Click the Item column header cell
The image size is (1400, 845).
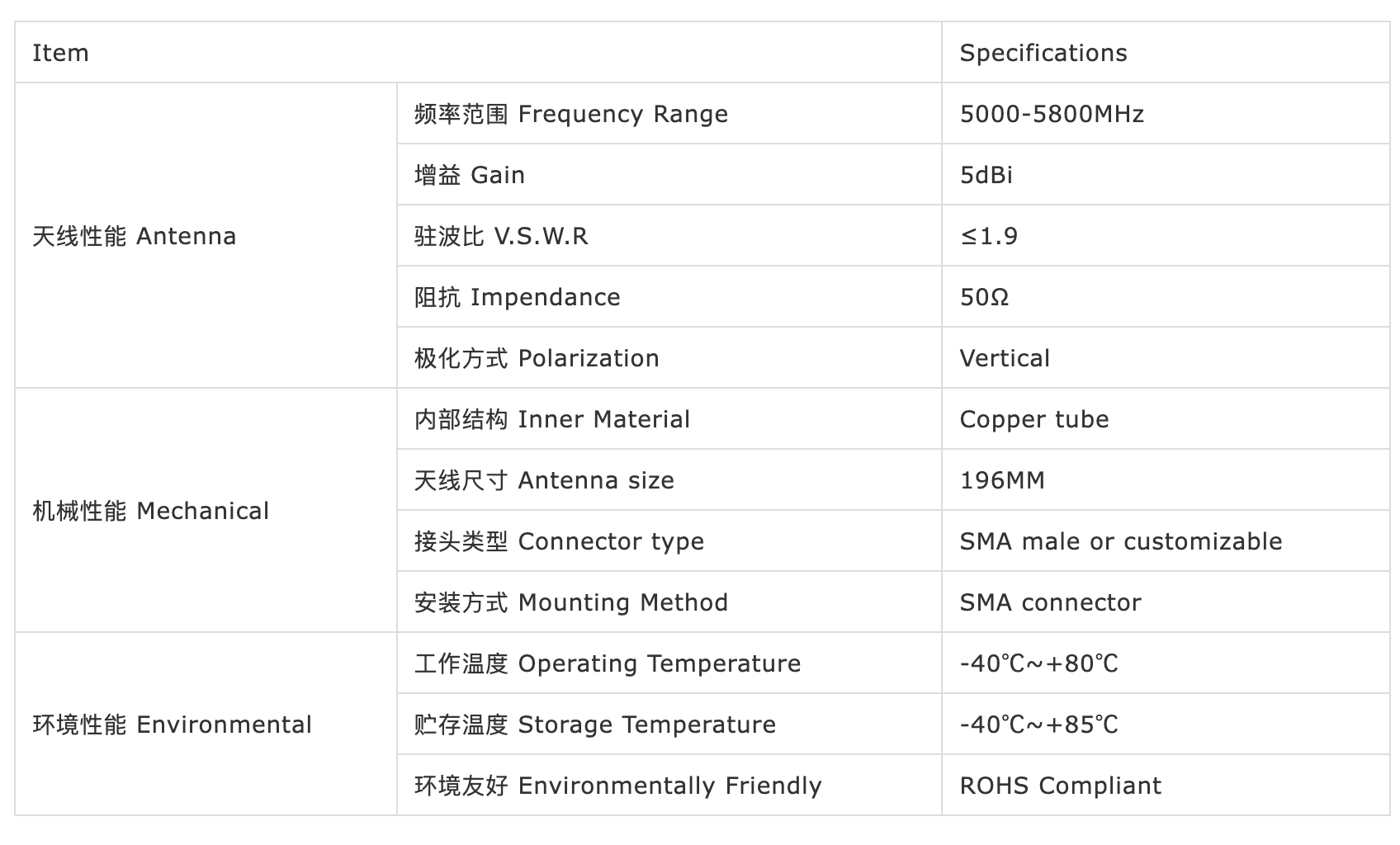[60, 53]
